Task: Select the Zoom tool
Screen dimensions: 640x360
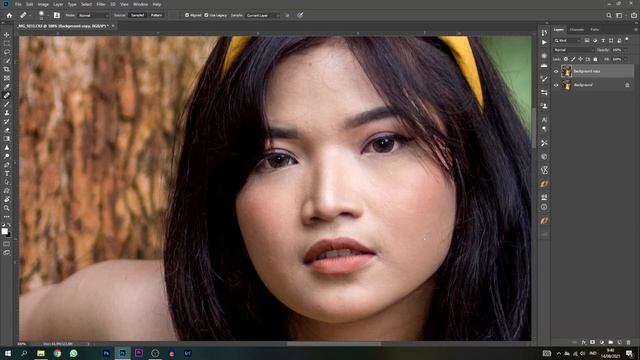Action: click(7, 208)
